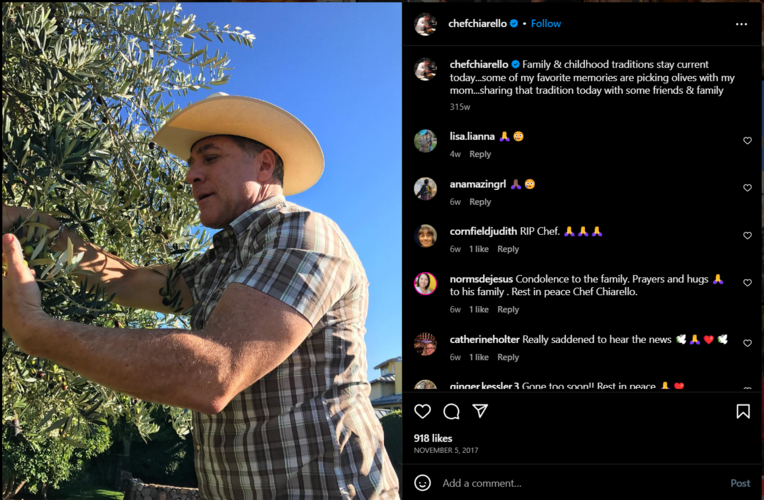Open the emoji picker in comment box
Image resolution: width=764 pixels, height=500 pixels.
tap(423, 483)
